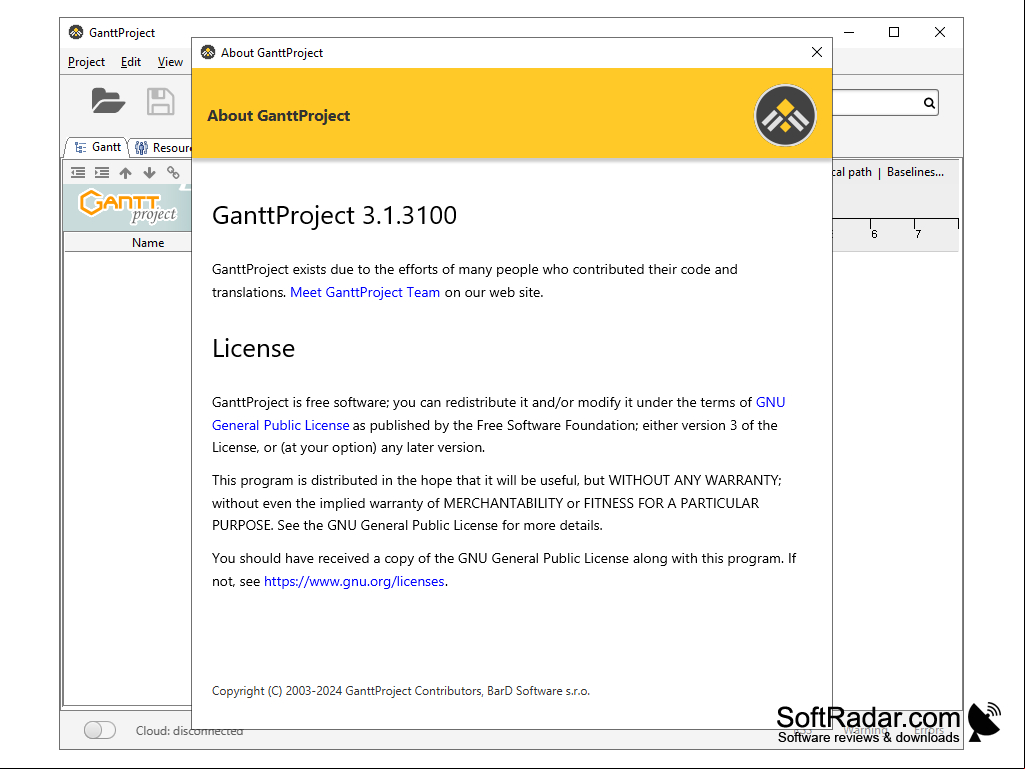
Task: Click the 'Cloud: disconnected' status text
Action: coord(189,730)
